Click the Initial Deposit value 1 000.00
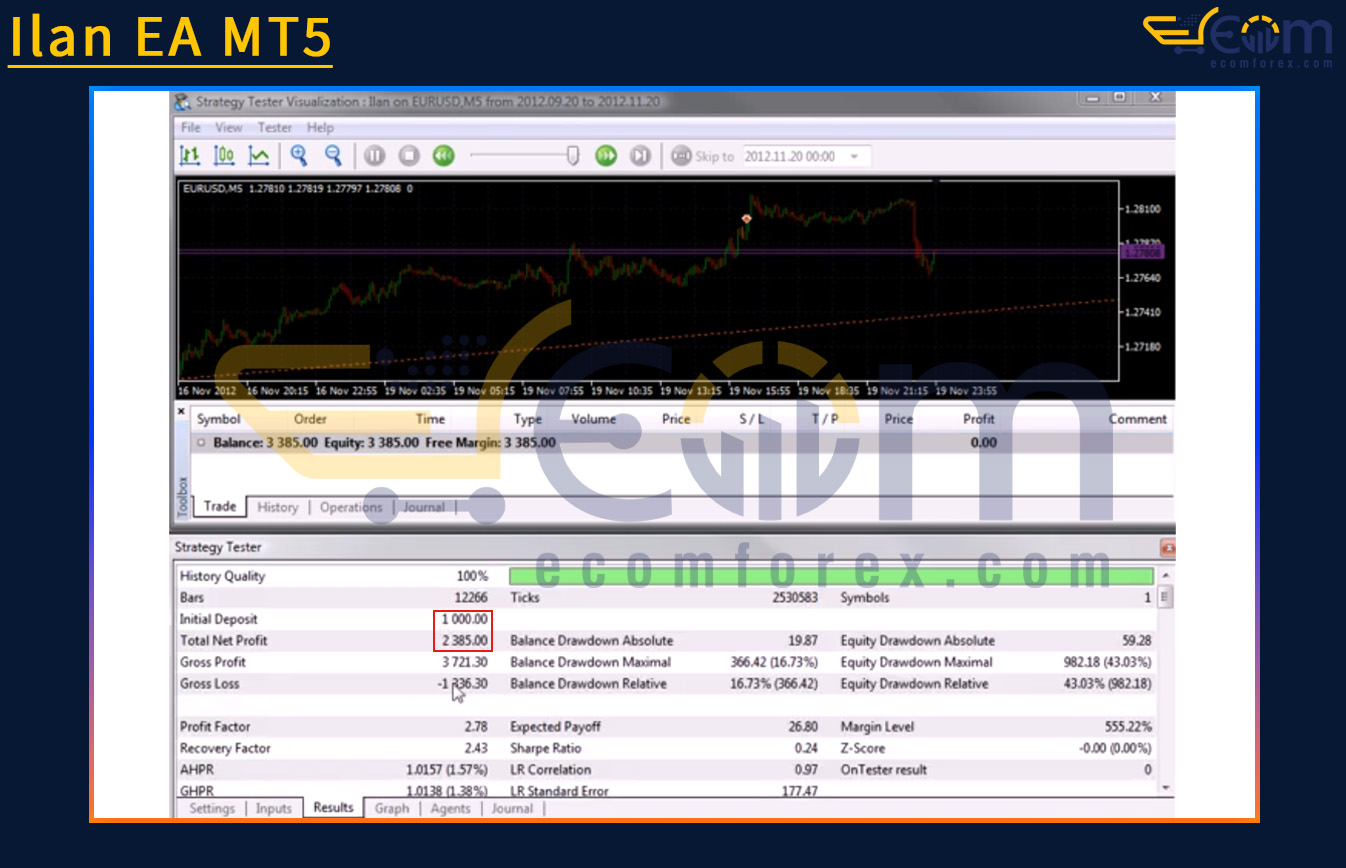This screenshot has width=1346, height=868. coord(464,619)
